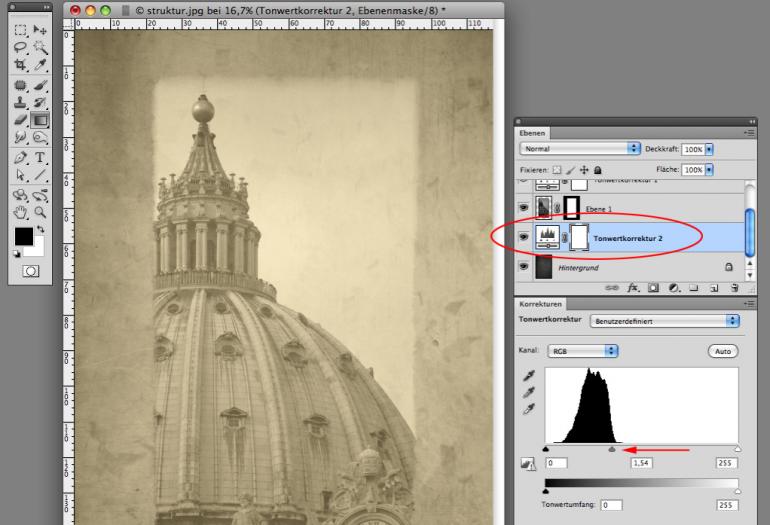Hide the Tonwertkorrektur 2 layer
770x525 pixels.
[x=523, y=237]
